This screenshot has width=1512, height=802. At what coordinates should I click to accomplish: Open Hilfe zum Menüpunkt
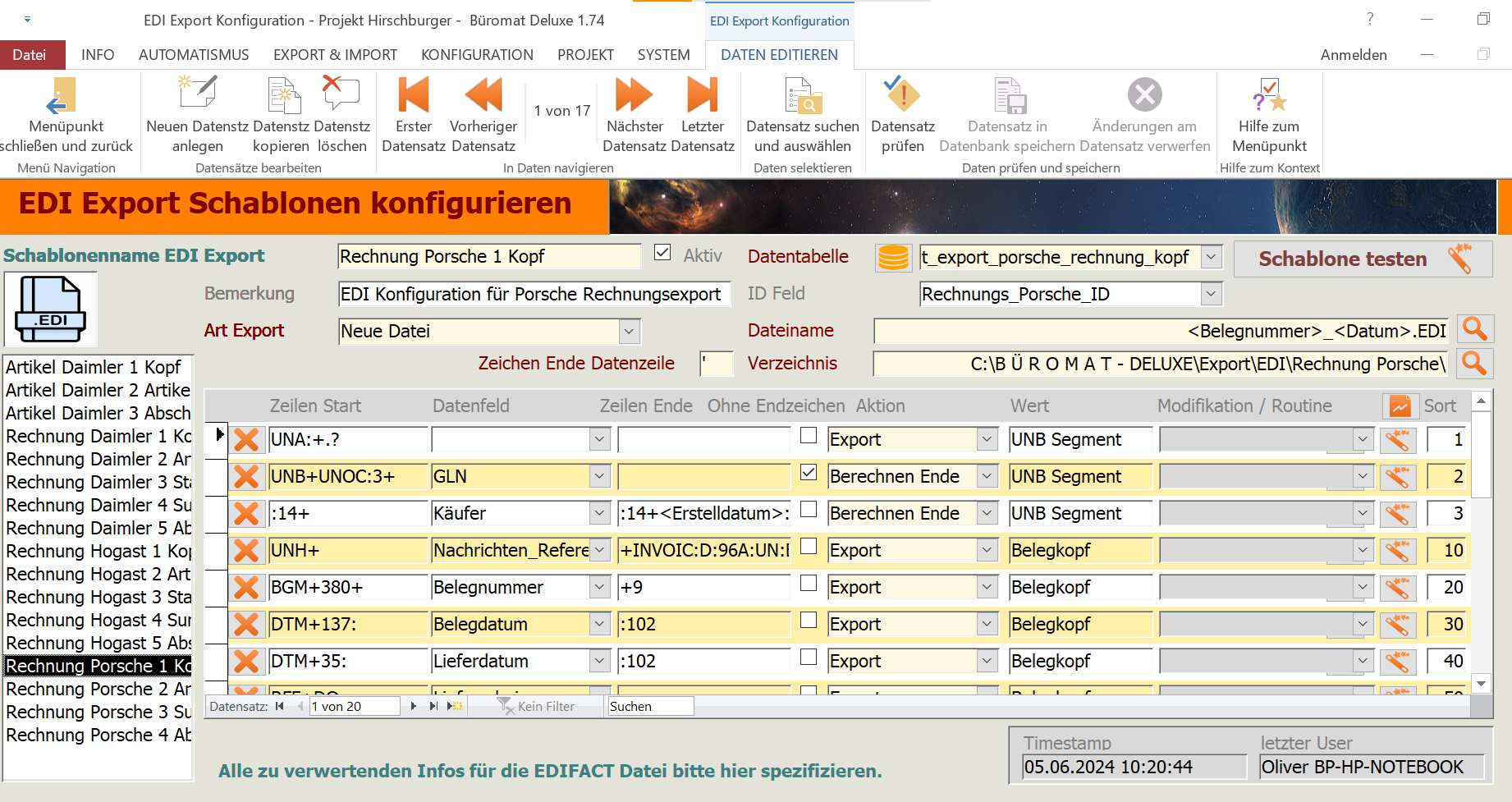tap(1268, 95)
